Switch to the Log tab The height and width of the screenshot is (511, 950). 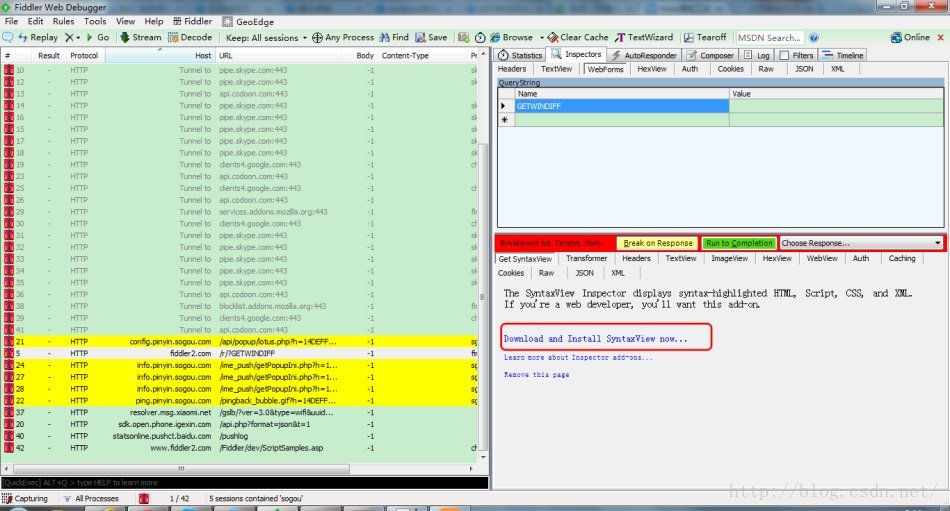tap(757, 55)
